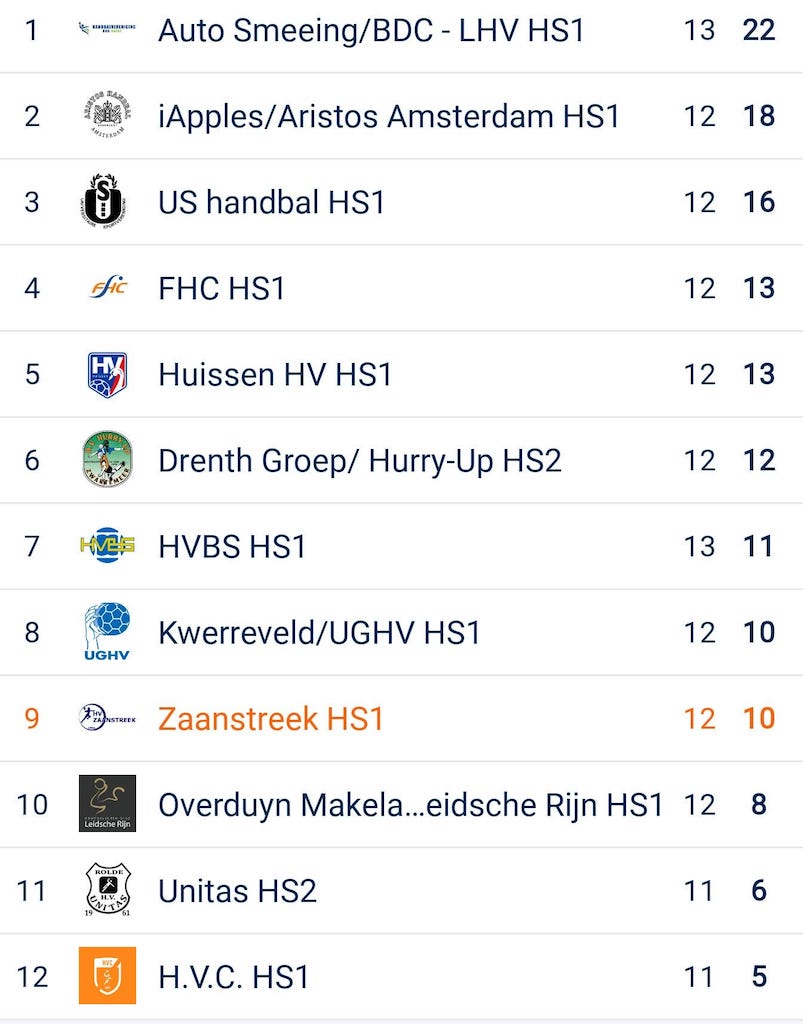Screen dimensions: 803x1024
Task: Tap rank number 12 for H.V.C.
Action: click(32, 976)
